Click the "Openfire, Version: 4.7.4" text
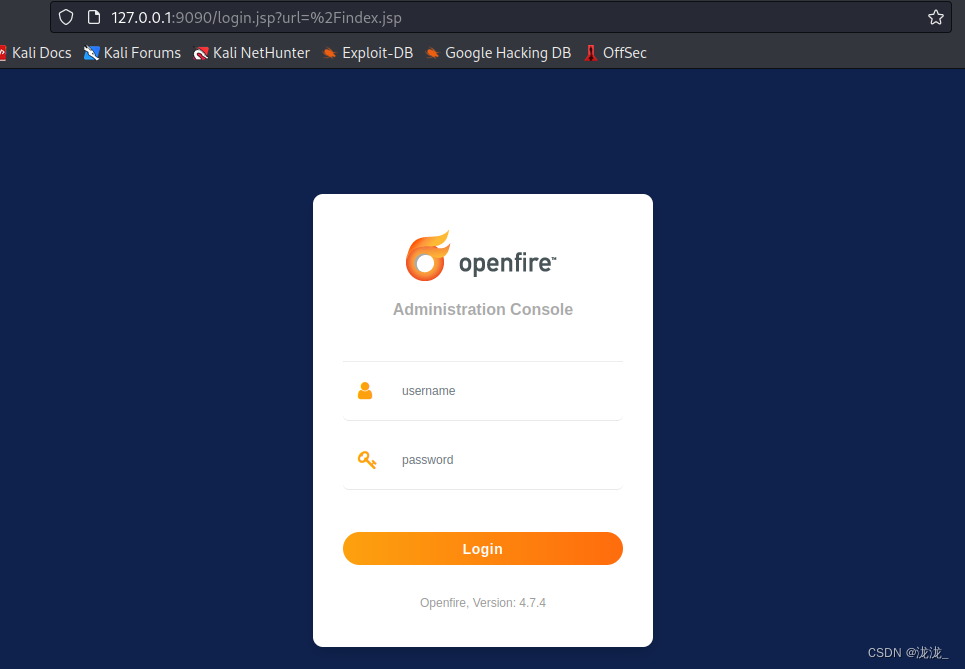 coord(483,603)
